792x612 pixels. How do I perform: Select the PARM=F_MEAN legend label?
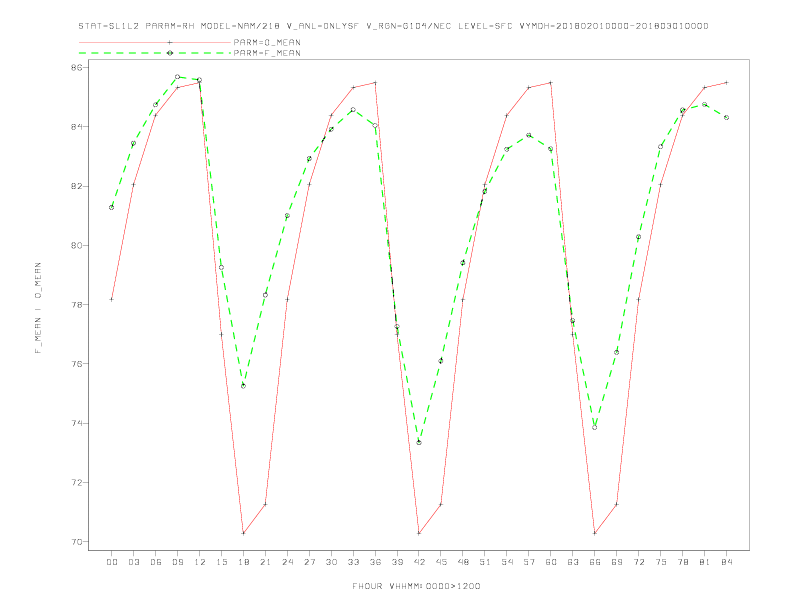click(x=267, y=53)
